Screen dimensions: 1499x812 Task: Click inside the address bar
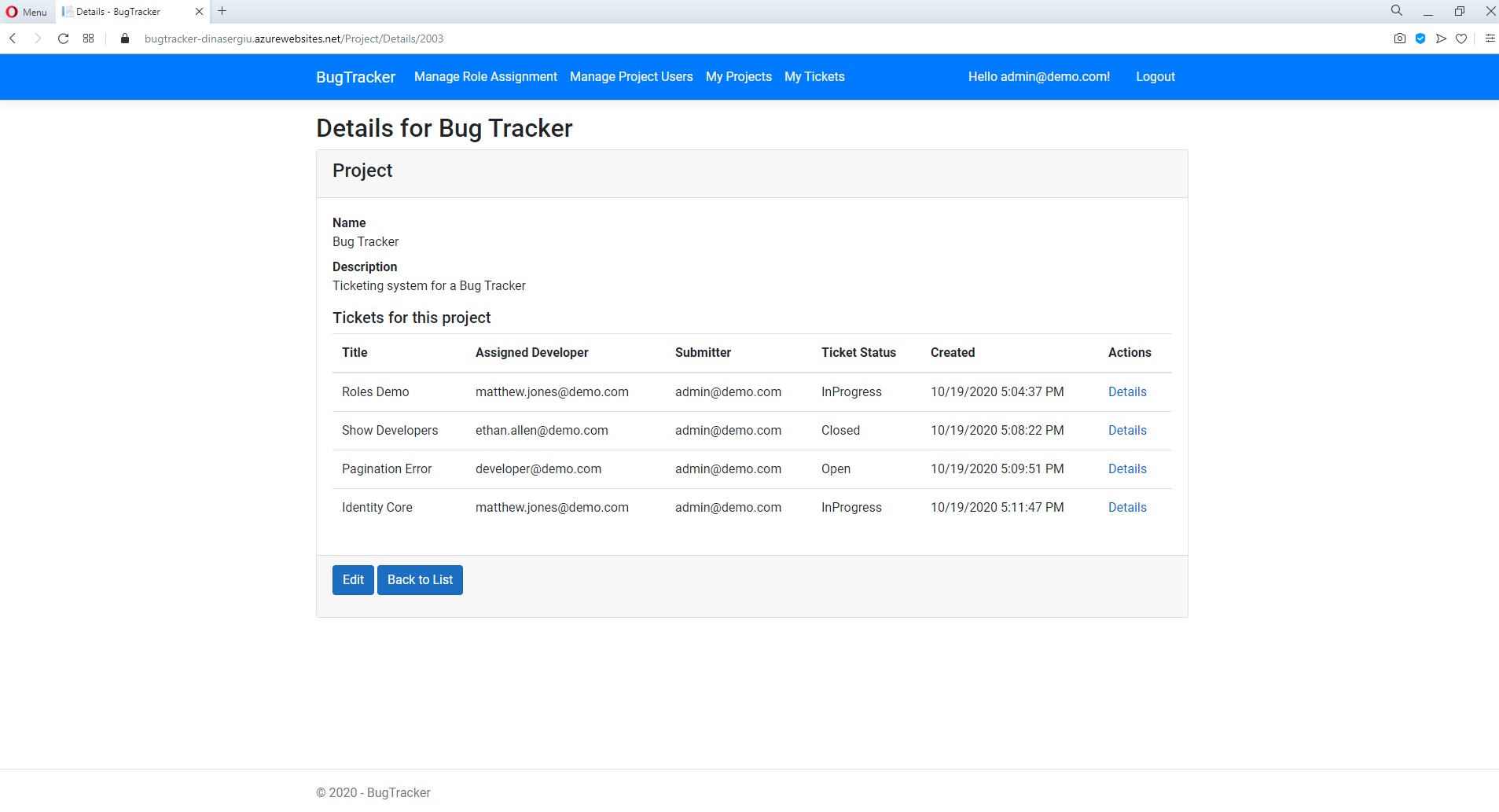click(x=314, y=38)
